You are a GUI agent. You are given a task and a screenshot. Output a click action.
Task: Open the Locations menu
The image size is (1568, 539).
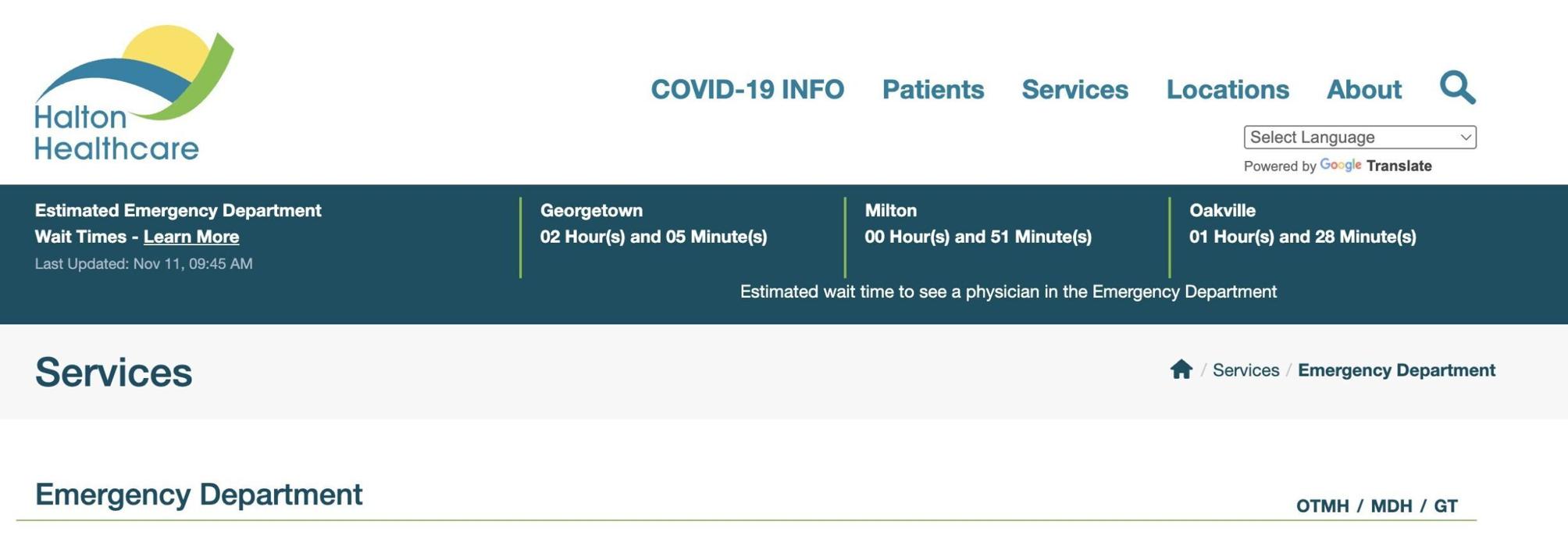[1228, 89]
